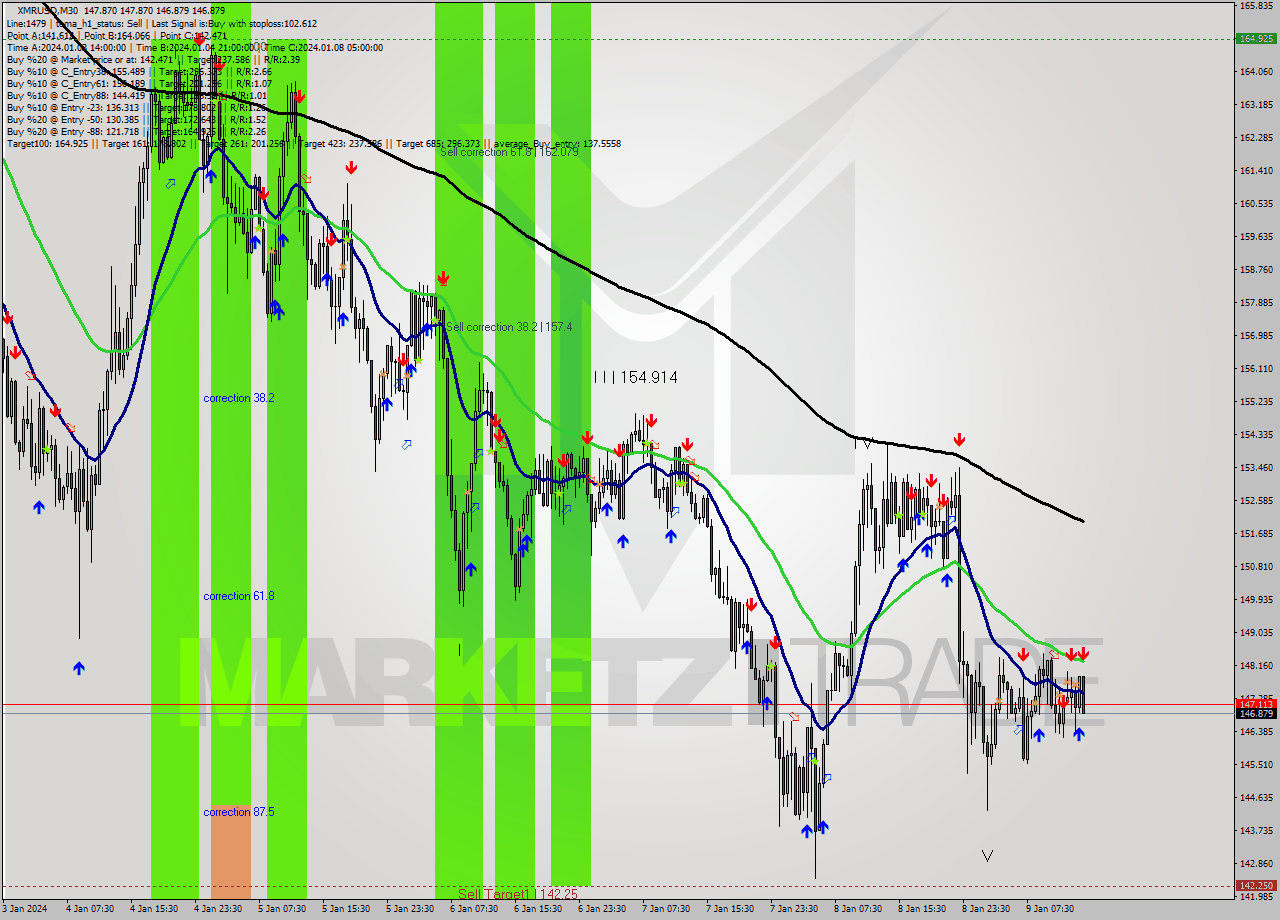Viewport: 1280px width, 920px height.
Task: Click the '3 Jan 2024' time axis label
Action: click(27, 909)
